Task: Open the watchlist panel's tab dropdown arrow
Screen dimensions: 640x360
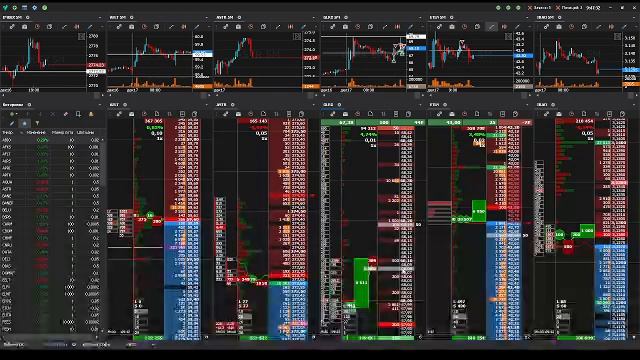Action: [x=100, y=105]
